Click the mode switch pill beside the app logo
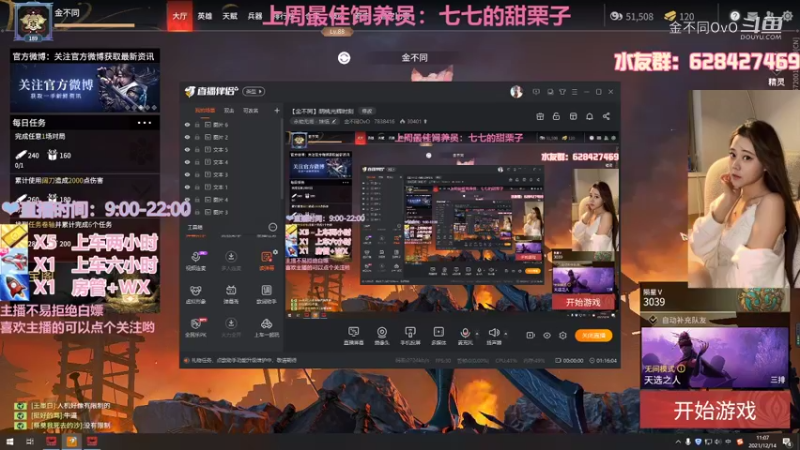The width and height of the screenshot is (800, 450). click(254, 91)
